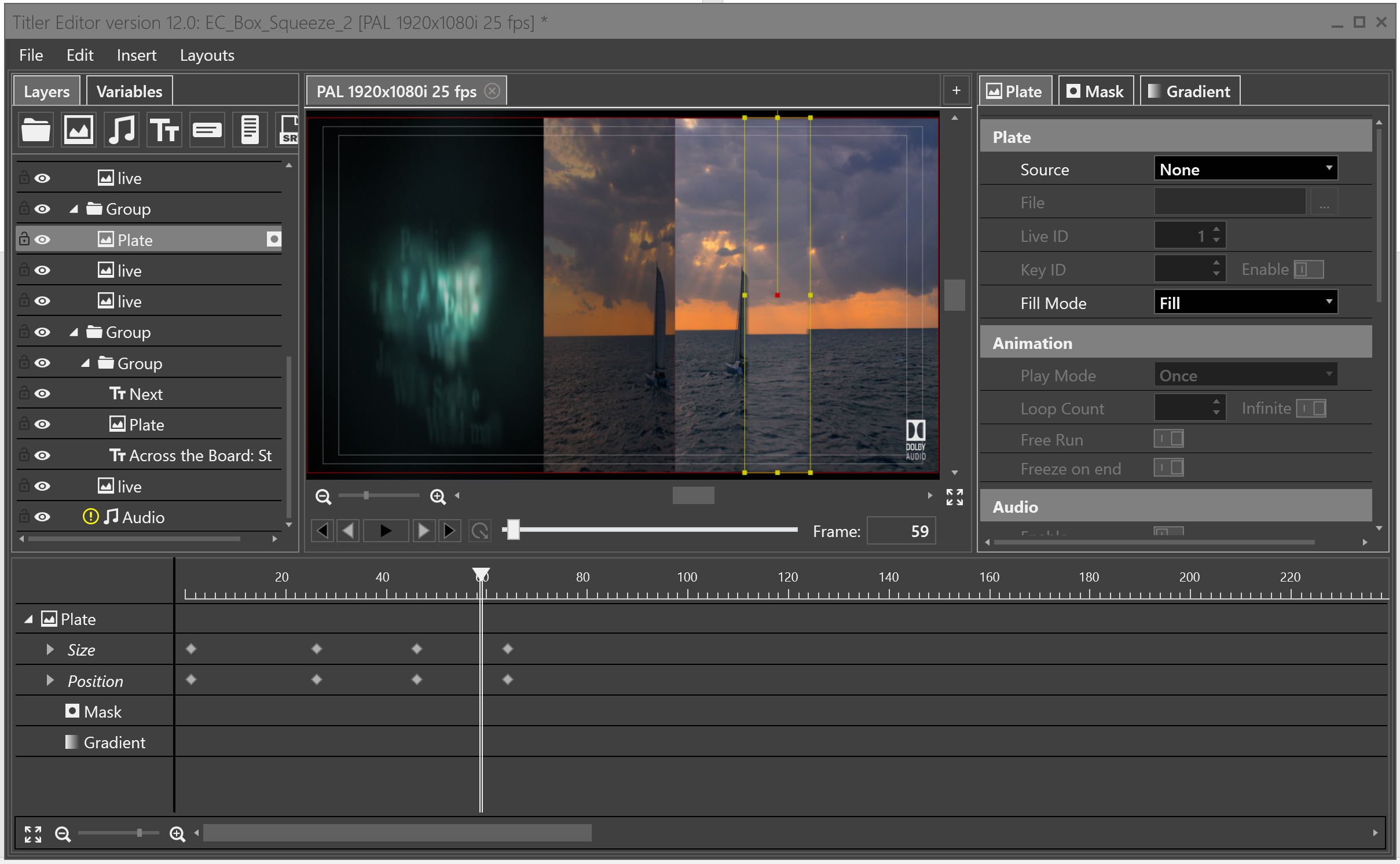Screen dimensions: 1400x864
Task: Switch to the Variables tab
Action: (x=129, y=91)
